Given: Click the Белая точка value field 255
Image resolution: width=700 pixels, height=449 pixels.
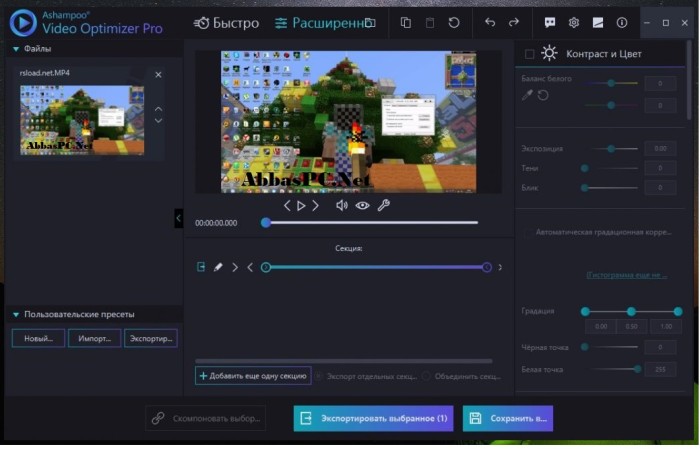Looking at the screenshot, I should (x=660, y=370).
